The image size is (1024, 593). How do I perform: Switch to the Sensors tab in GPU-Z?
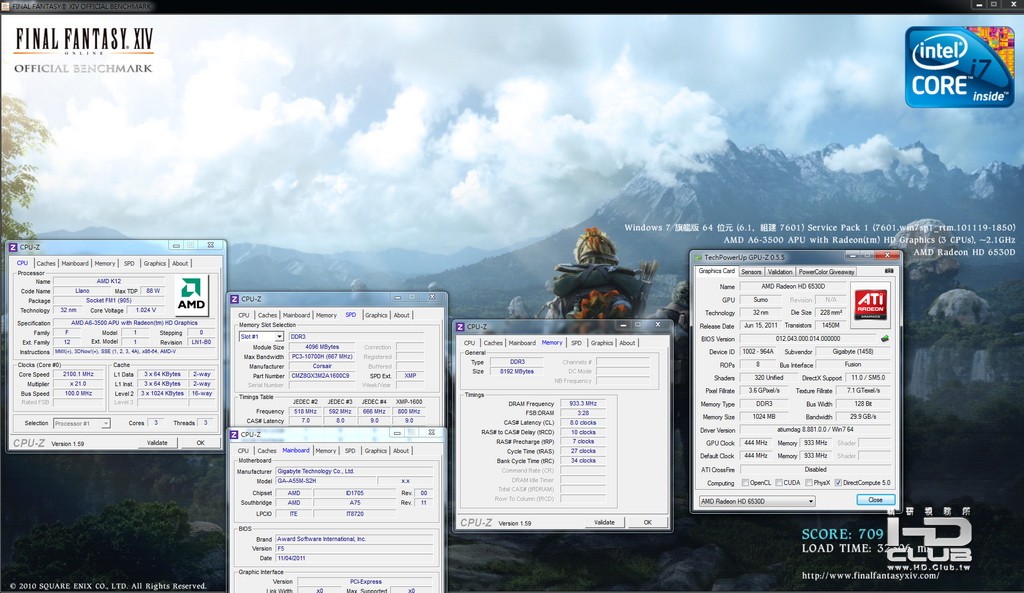pyautogui.click(x=751, y=271)
